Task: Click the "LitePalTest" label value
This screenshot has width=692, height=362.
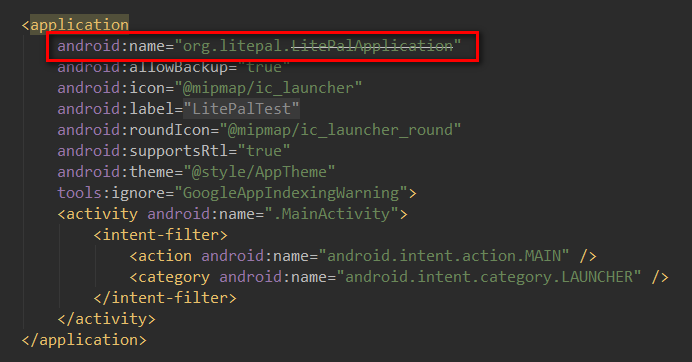Action: tap(241, 109)
